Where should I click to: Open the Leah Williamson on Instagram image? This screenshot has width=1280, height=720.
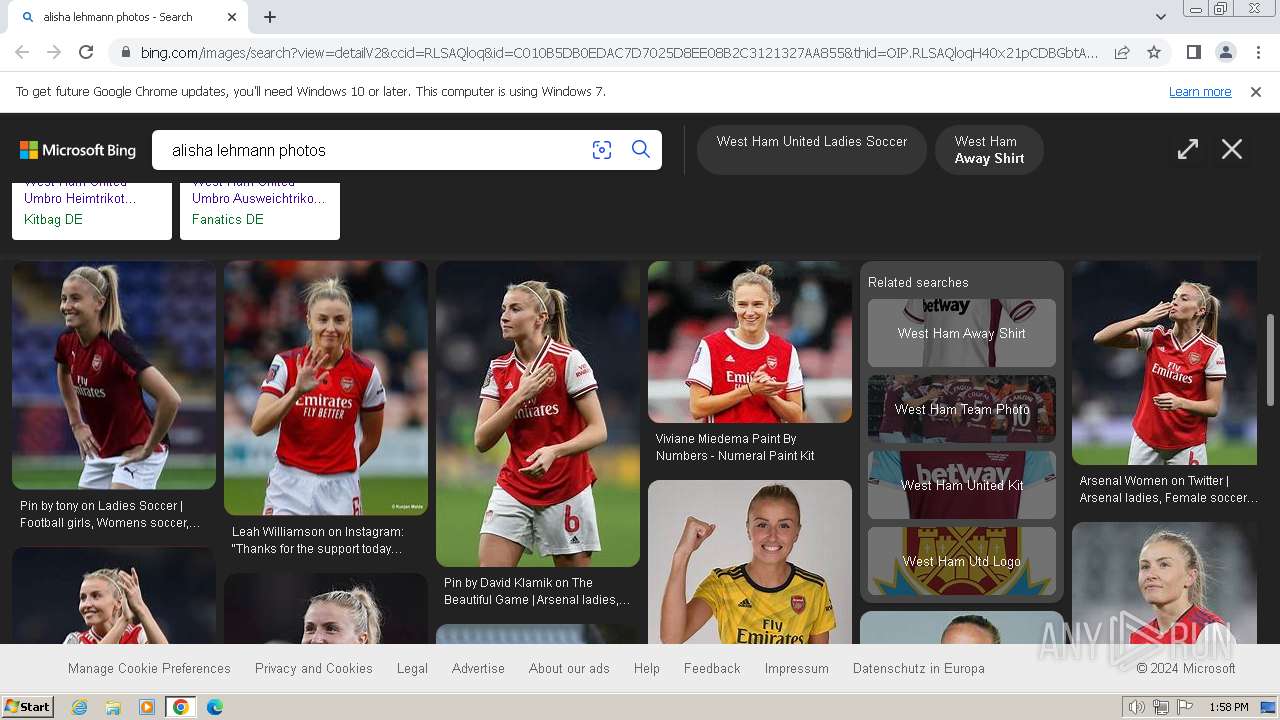click(326, 388)
